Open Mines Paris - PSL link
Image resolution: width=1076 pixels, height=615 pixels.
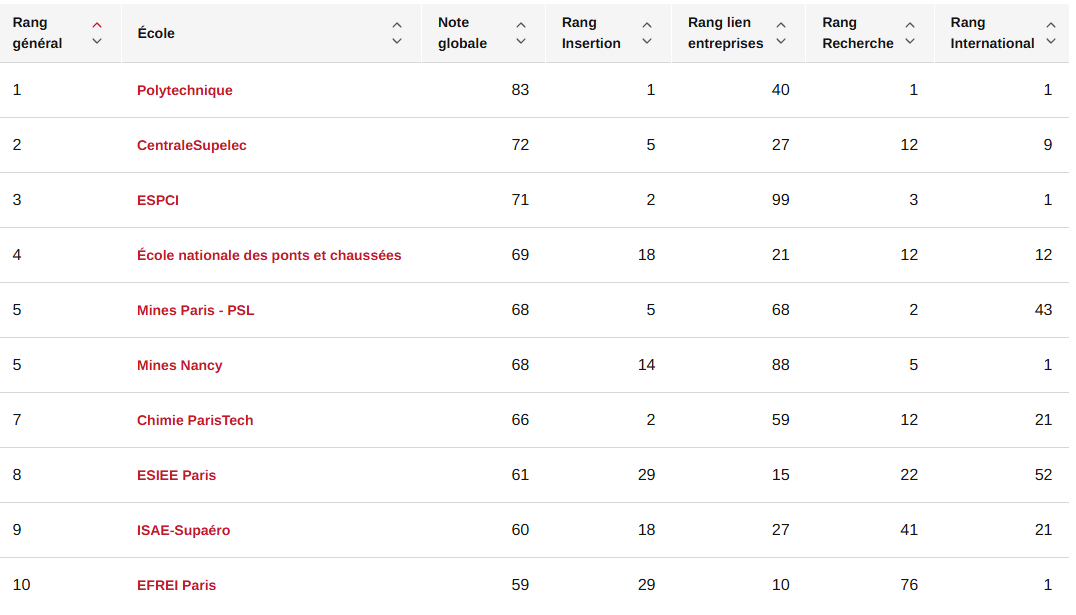(195, 310)
